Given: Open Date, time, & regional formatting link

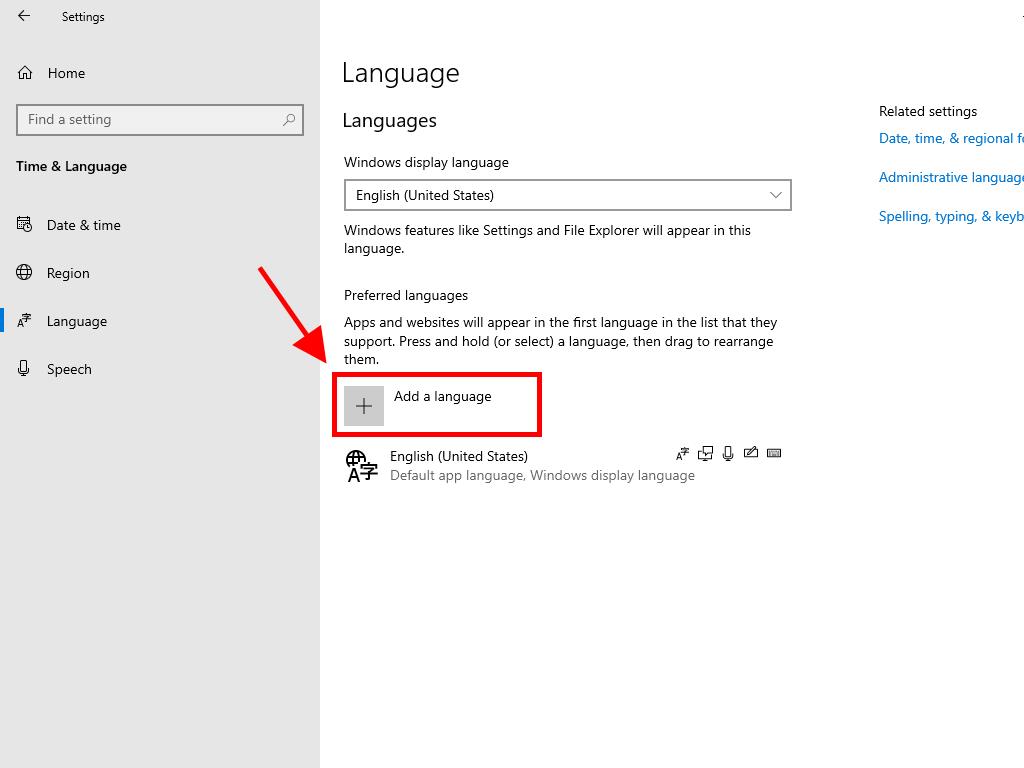Looking at the screenshot, I should tap(951, 138).
